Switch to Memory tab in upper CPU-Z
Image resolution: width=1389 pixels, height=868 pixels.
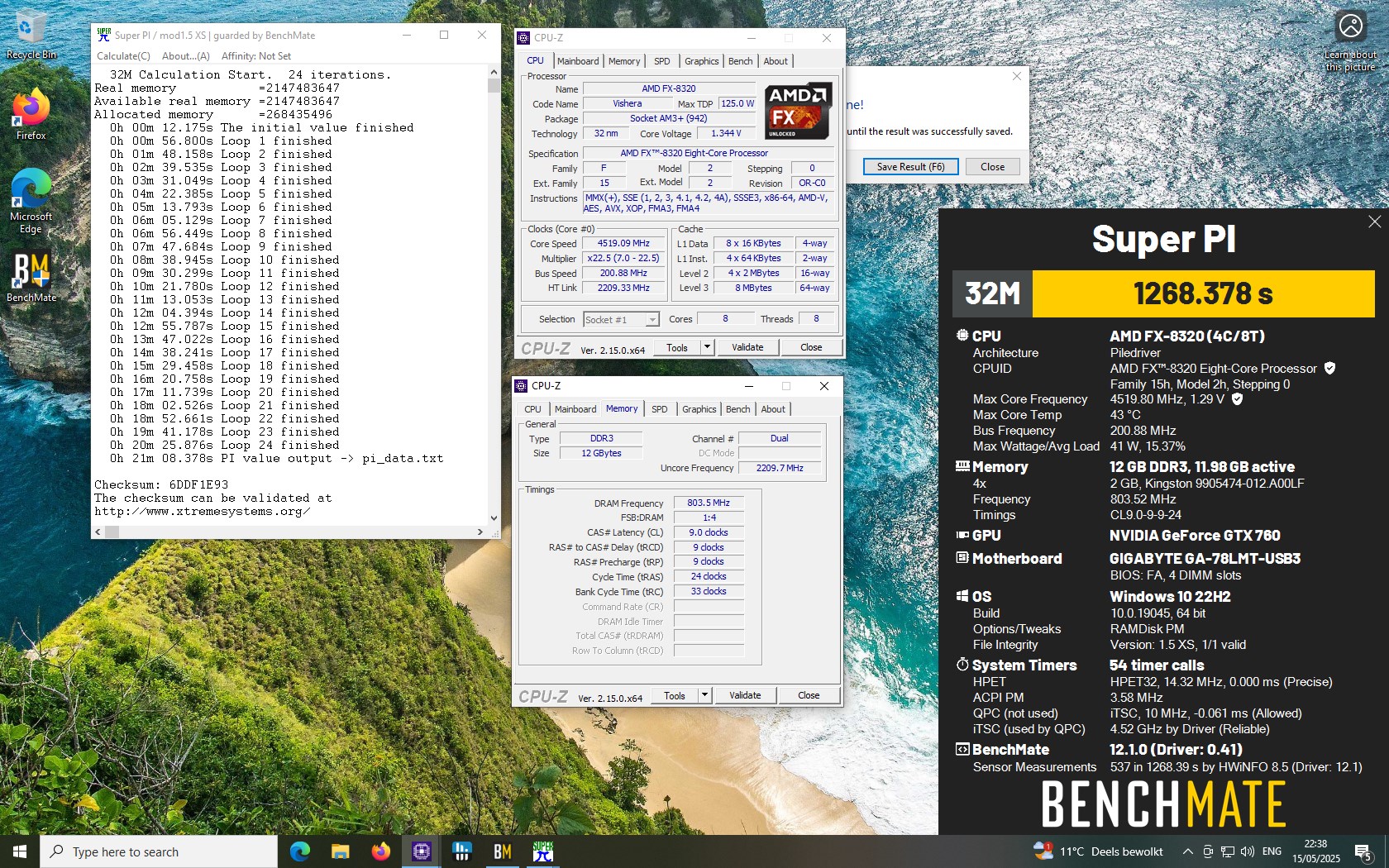pyautogui.click(x=624, y=61)
